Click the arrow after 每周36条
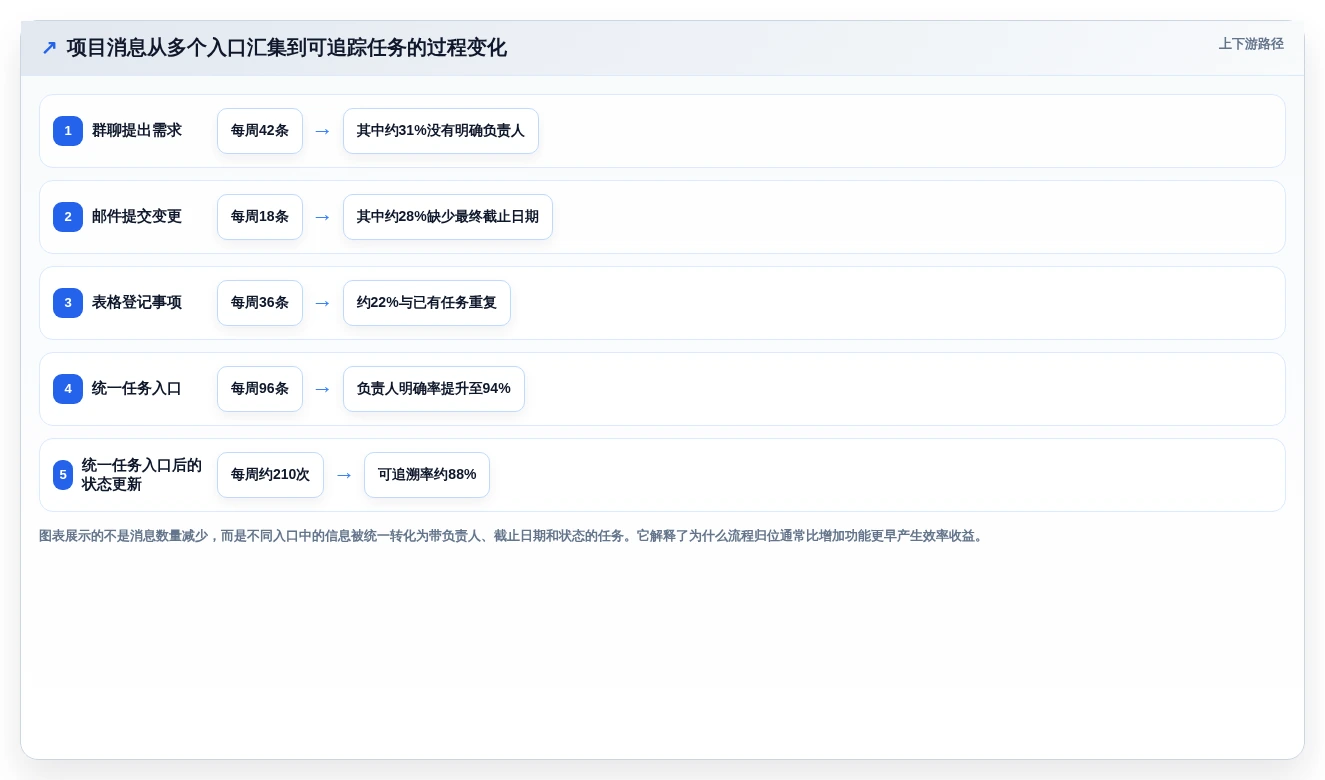The image size is (1325, 780). tap(322, 303)
